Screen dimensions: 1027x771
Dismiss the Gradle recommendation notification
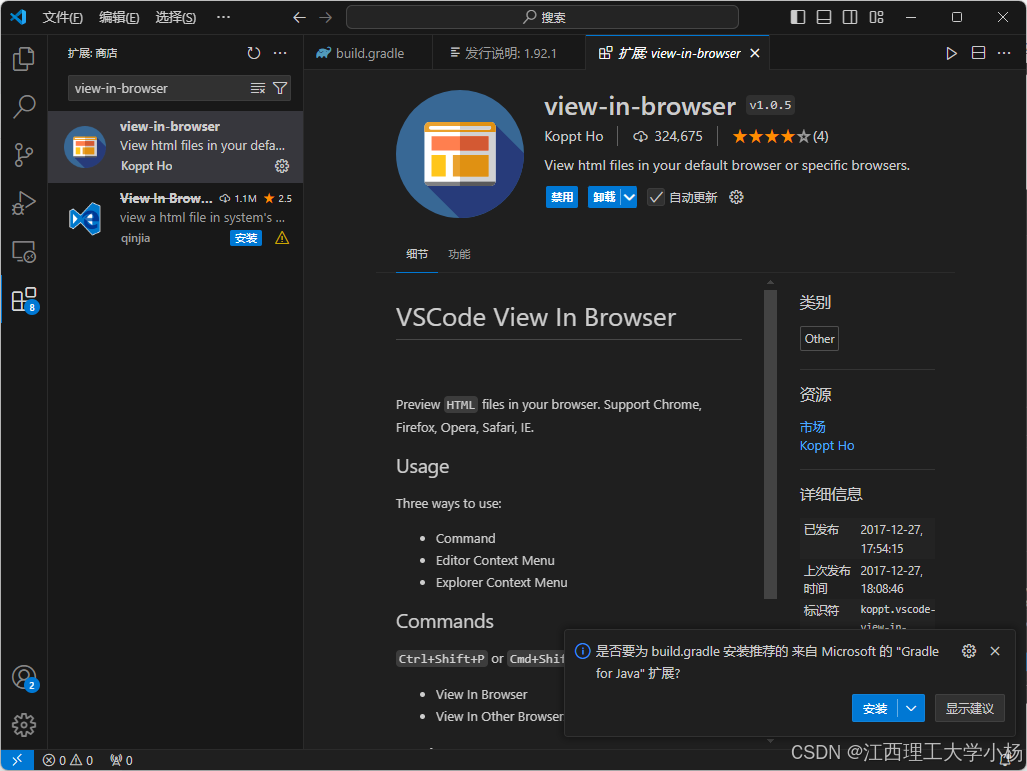coord(995,650)
